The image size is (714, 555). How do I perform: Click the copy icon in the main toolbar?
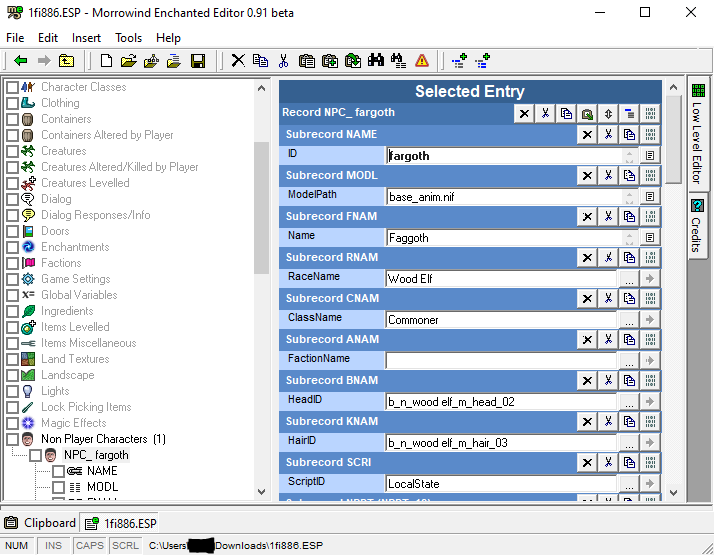pyautogui.click(x=260, y=61)
